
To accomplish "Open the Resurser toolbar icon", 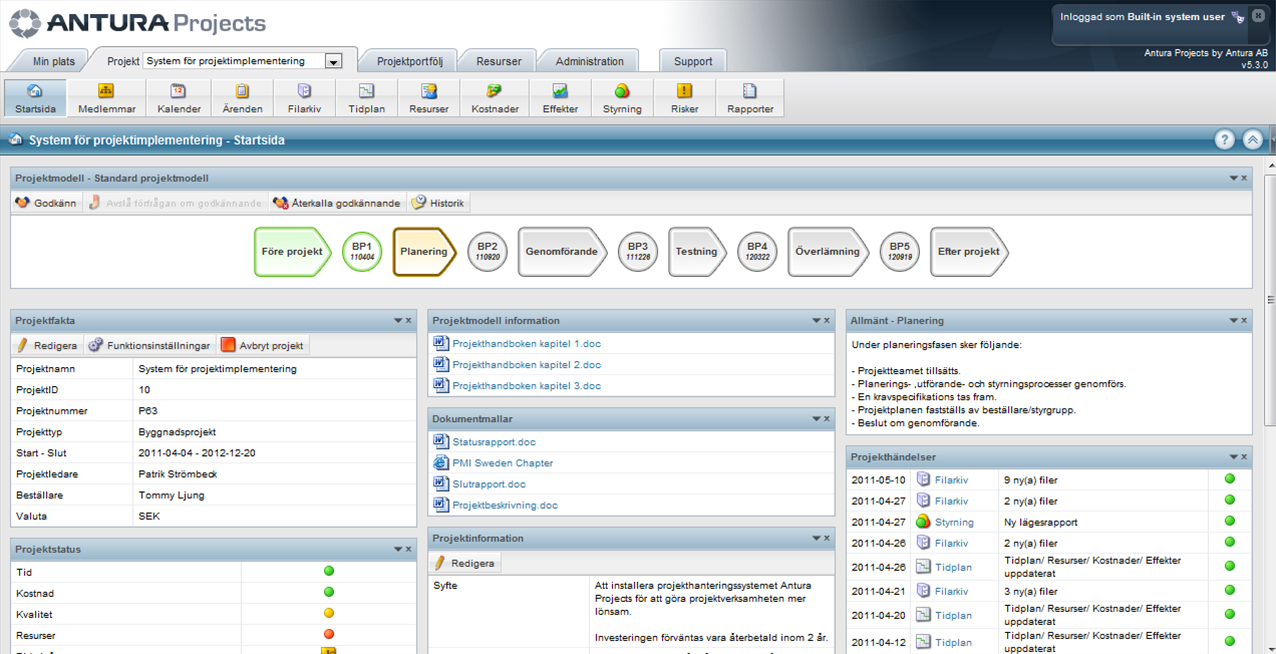I will pyautogui.click(x=429, y=98).
